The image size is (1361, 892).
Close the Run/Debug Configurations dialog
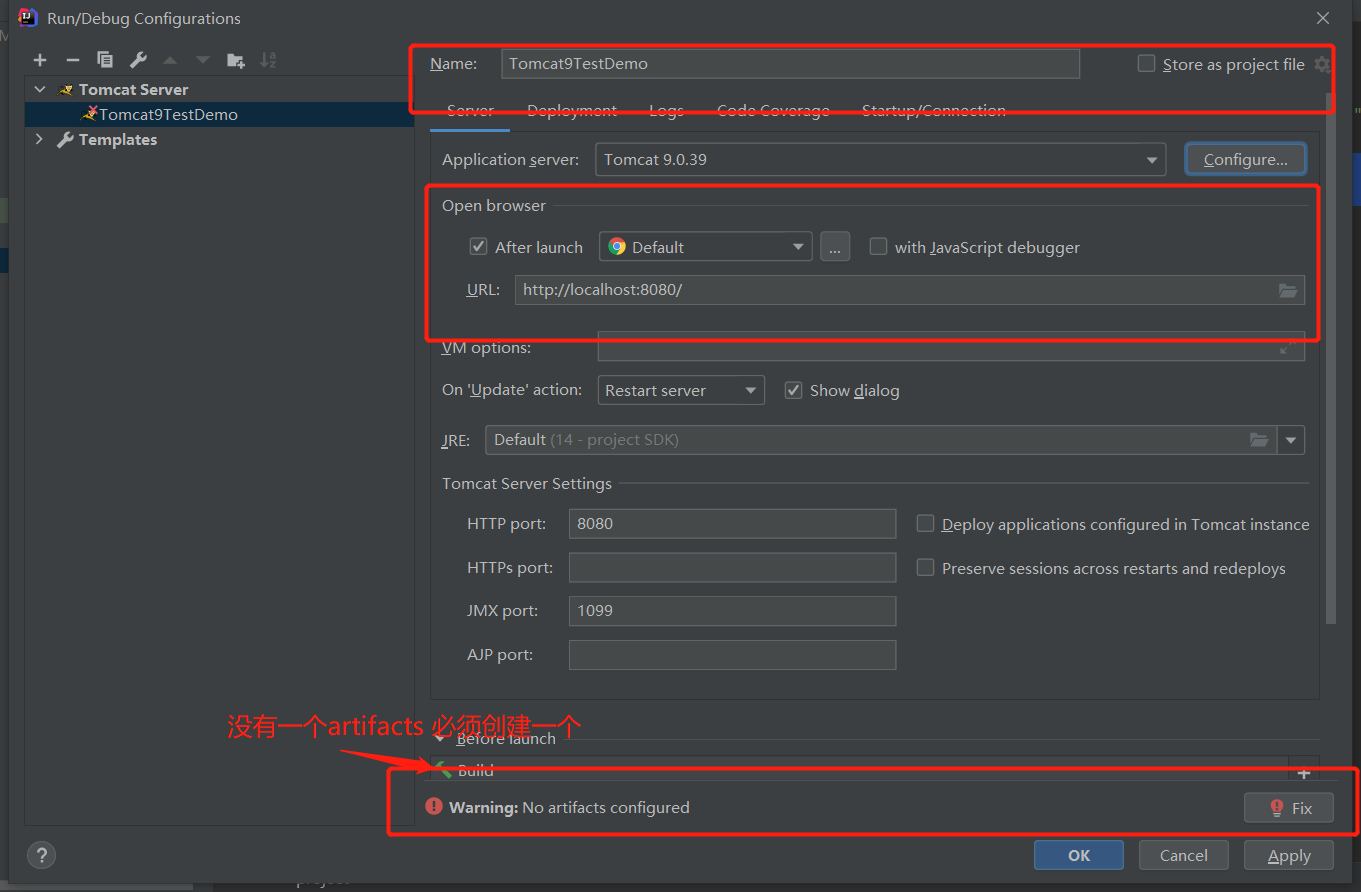pos(1323,18)
